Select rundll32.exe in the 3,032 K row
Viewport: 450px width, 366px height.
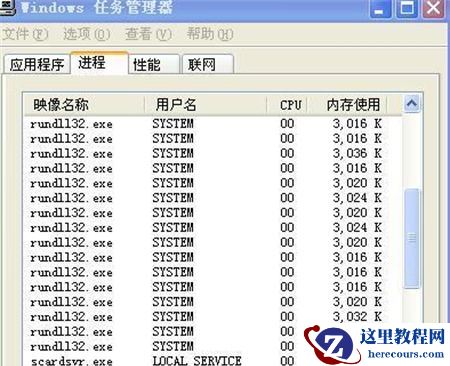(x=71, y=316)
